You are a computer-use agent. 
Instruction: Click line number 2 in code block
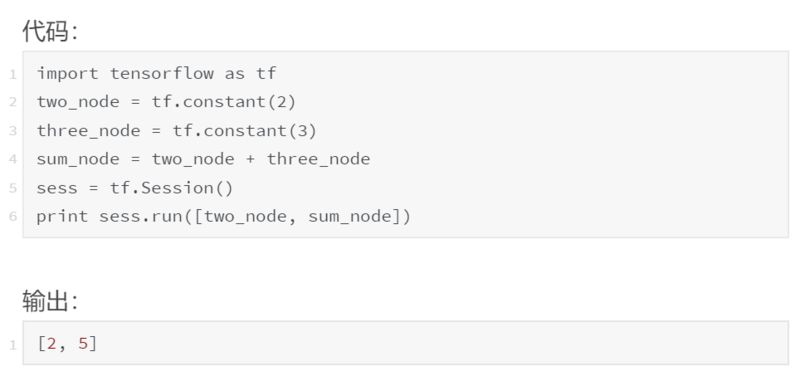coord(13,103)
